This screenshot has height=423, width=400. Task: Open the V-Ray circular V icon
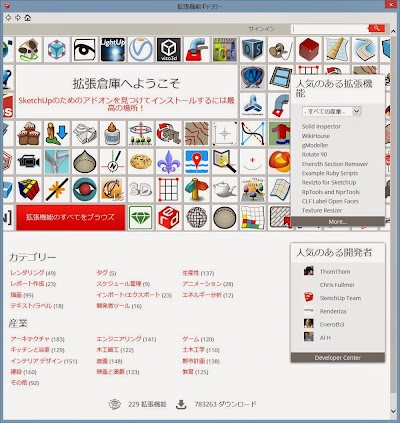pyautogui.click(x=141, y=49)
